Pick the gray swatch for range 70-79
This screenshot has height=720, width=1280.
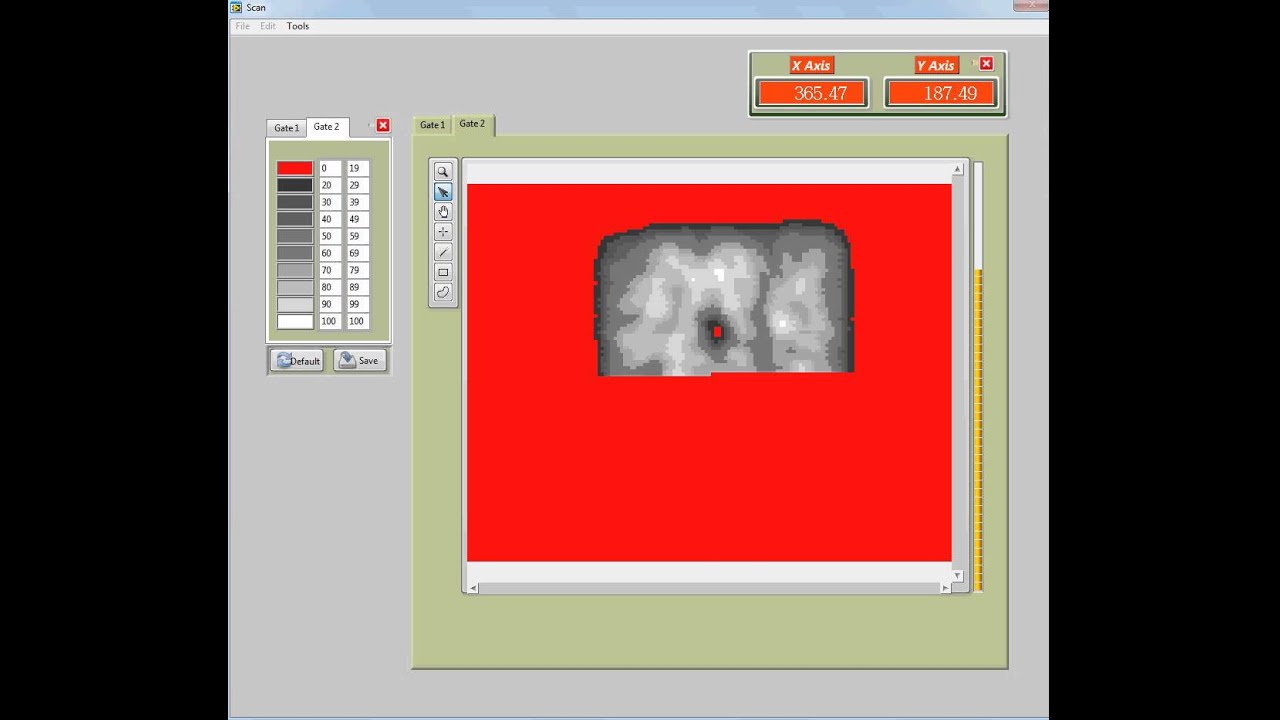[295, 270]
